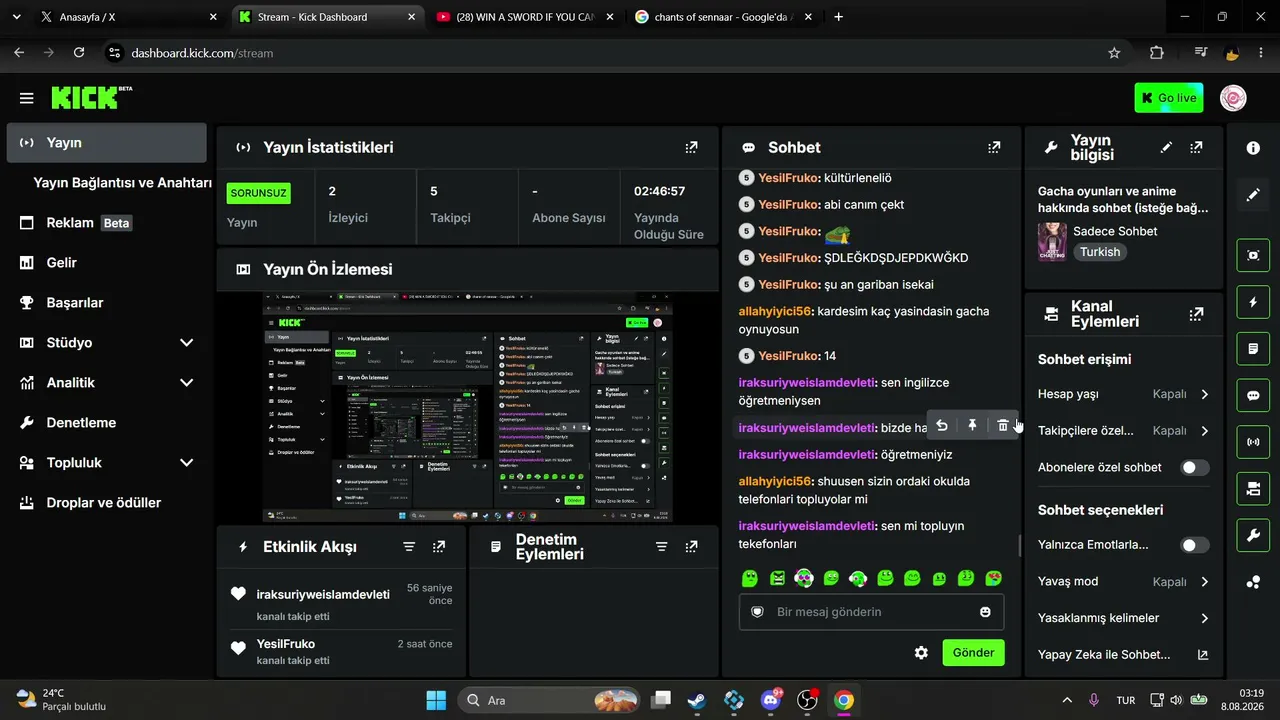Open Denetleme in the sidebar
1280x720 pixels.
click(106, 423)
